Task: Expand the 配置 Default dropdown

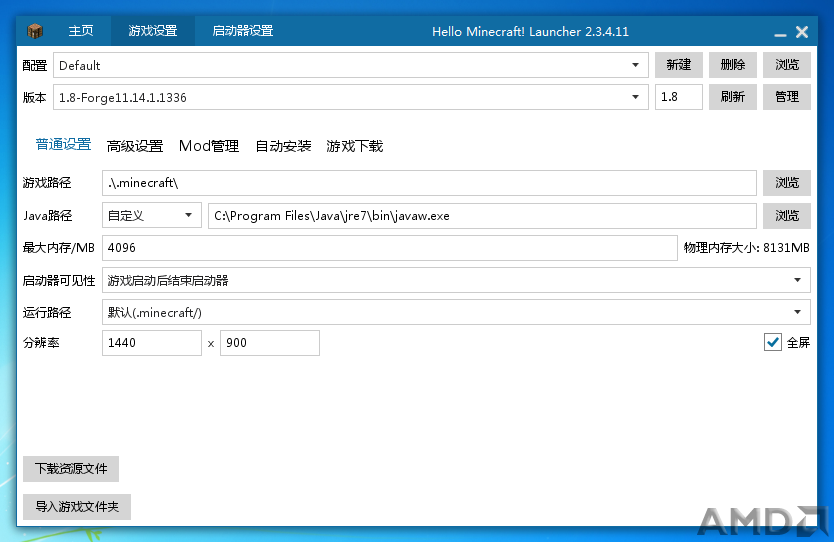Action: pos(351,65)
